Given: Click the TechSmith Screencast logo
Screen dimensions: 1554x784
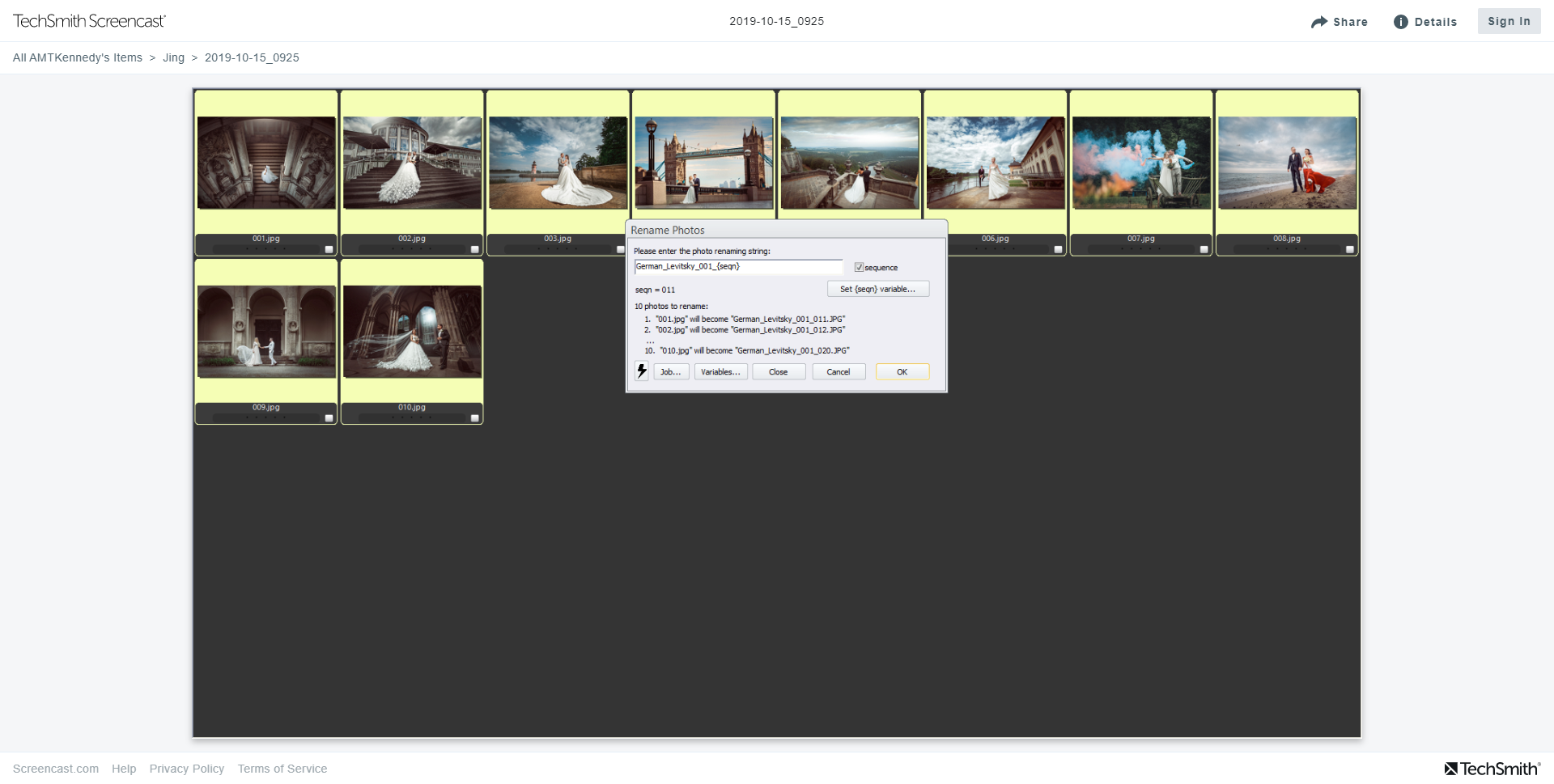Looking at the screenshot, I should pyautogui.click(x=89, y=21).
